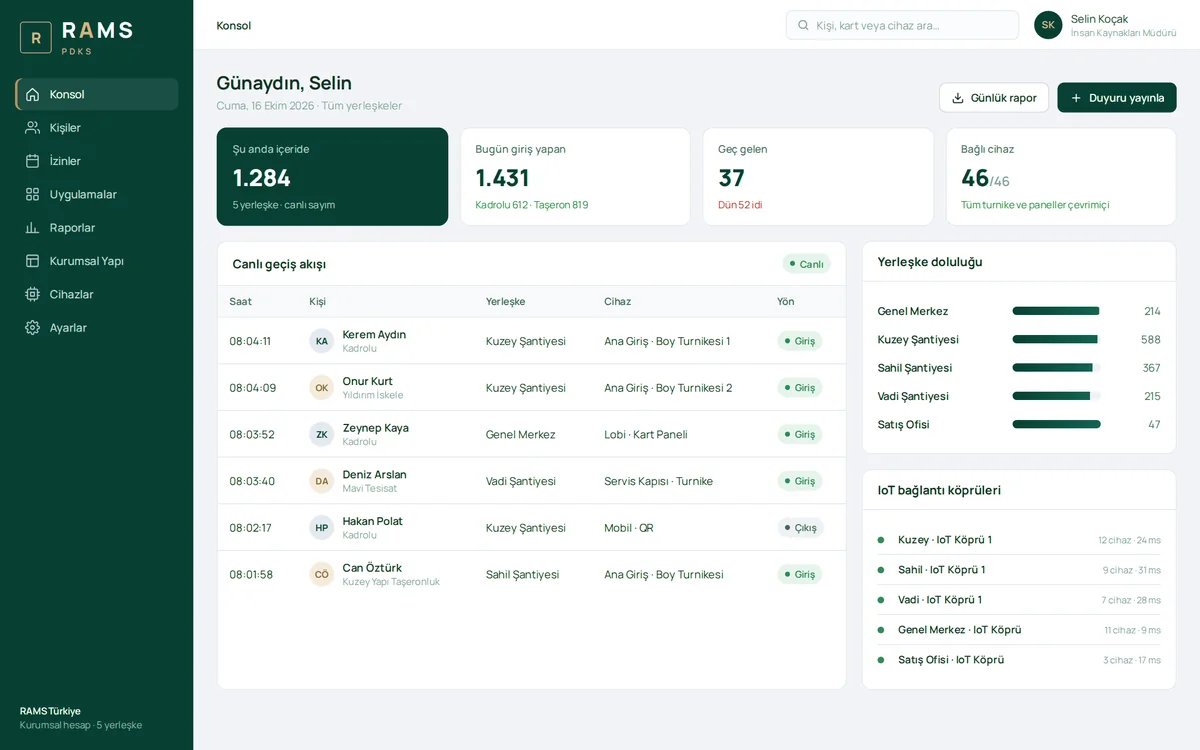Click the status dot for Satış Ofisi IoT Köprü
The height and width of the screenshot is (750, 1200).
[881, 660]
